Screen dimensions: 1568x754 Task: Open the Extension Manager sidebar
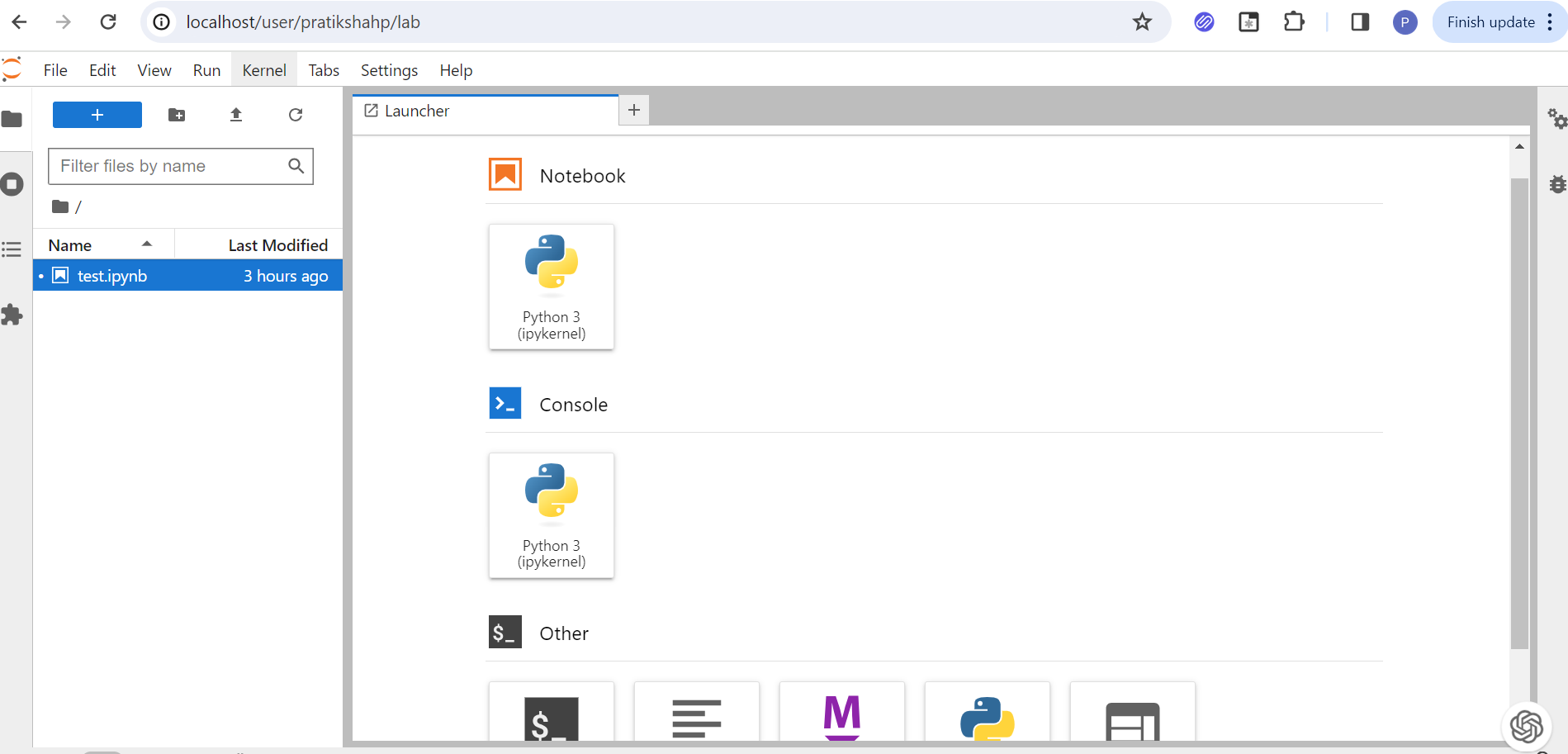pyautogui.click(x=12, y=315)
